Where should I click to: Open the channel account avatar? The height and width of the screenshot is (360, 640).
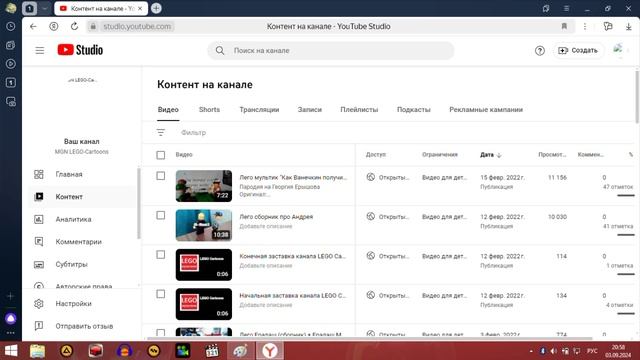pyautogui.click(x=619, y=50)
